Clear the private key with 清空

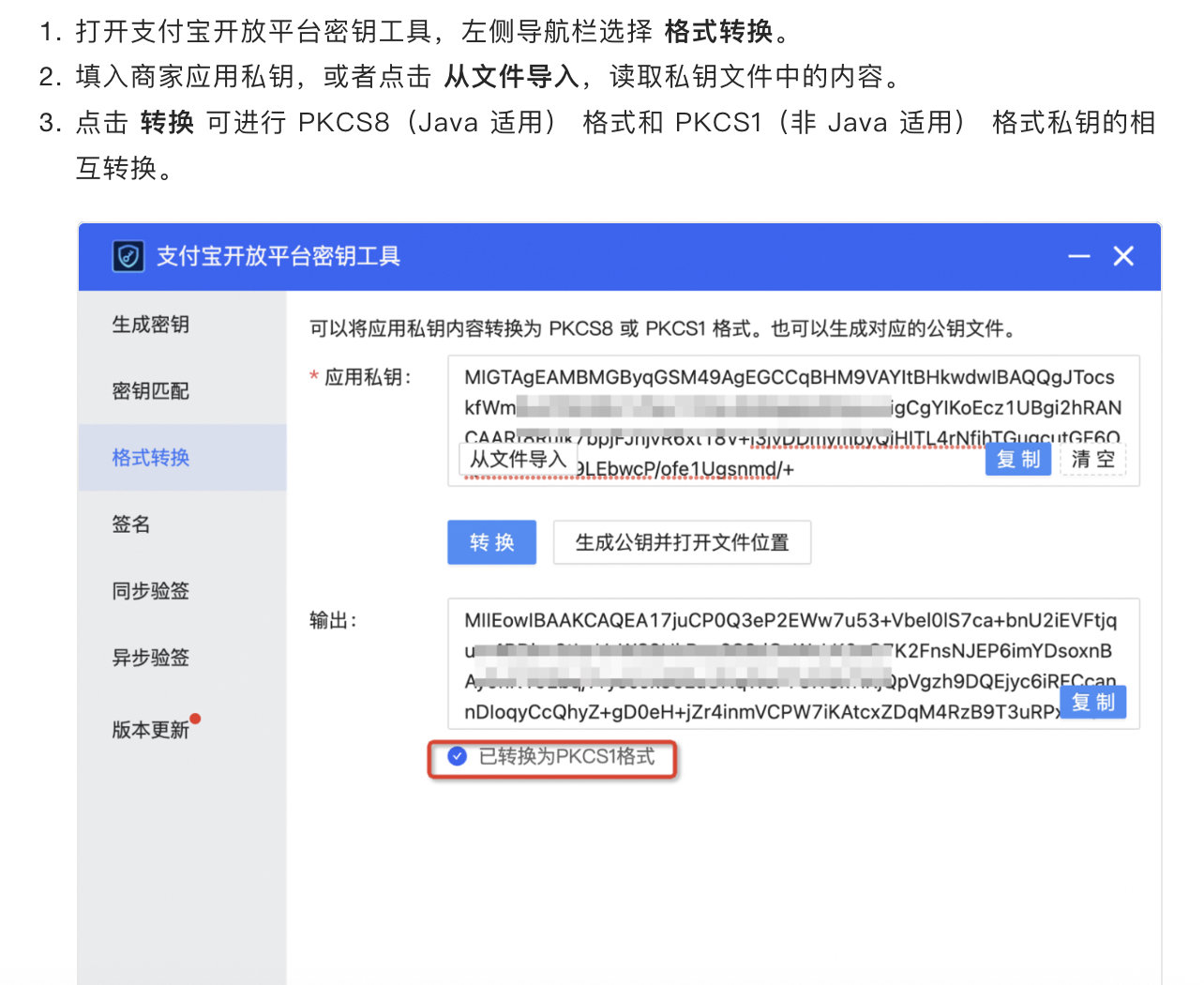[x=1093, y=460]
